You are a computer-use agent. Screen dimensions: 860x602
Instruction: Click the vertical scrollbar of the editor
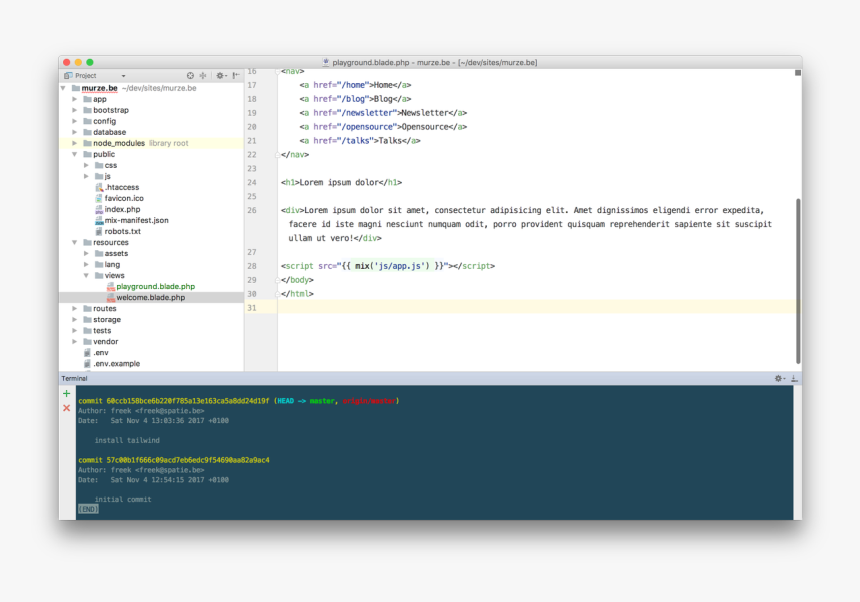[x=798, y=281]
